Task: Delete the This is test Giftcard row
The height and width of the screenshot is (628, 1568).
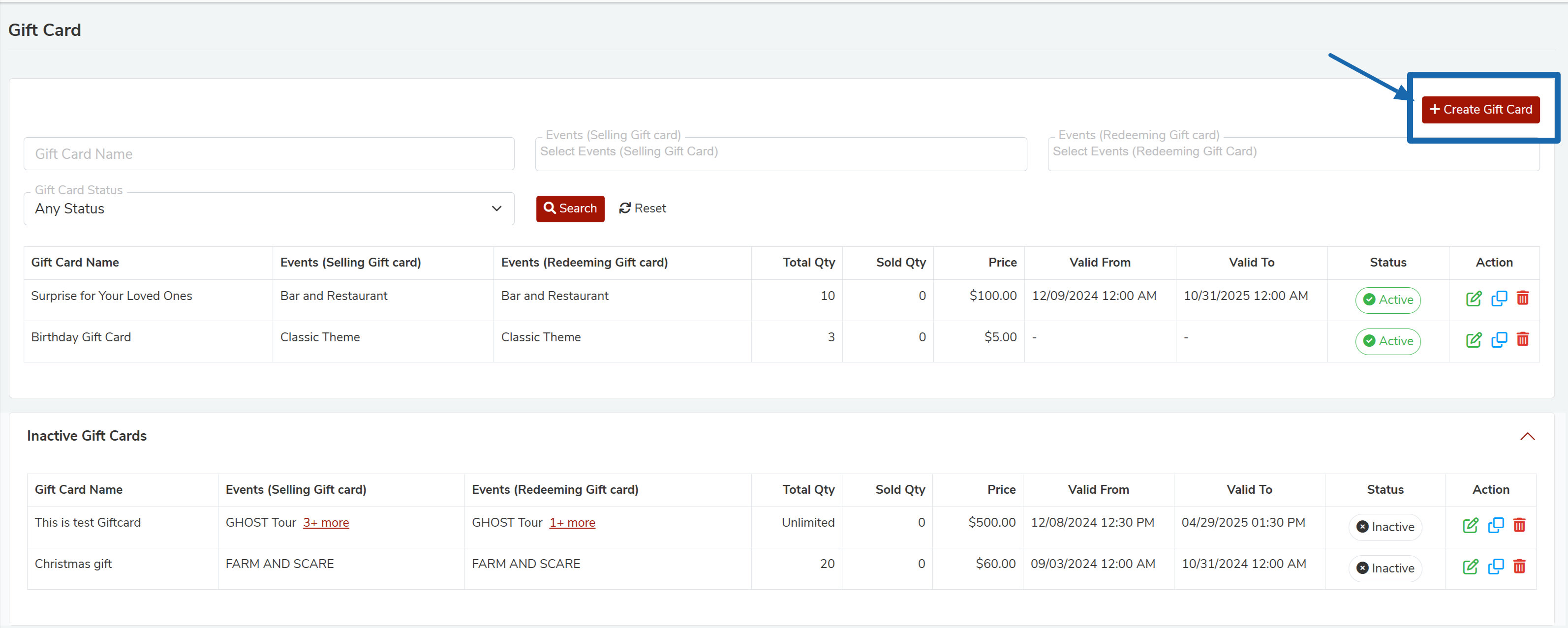Action: pos(1519,526)
